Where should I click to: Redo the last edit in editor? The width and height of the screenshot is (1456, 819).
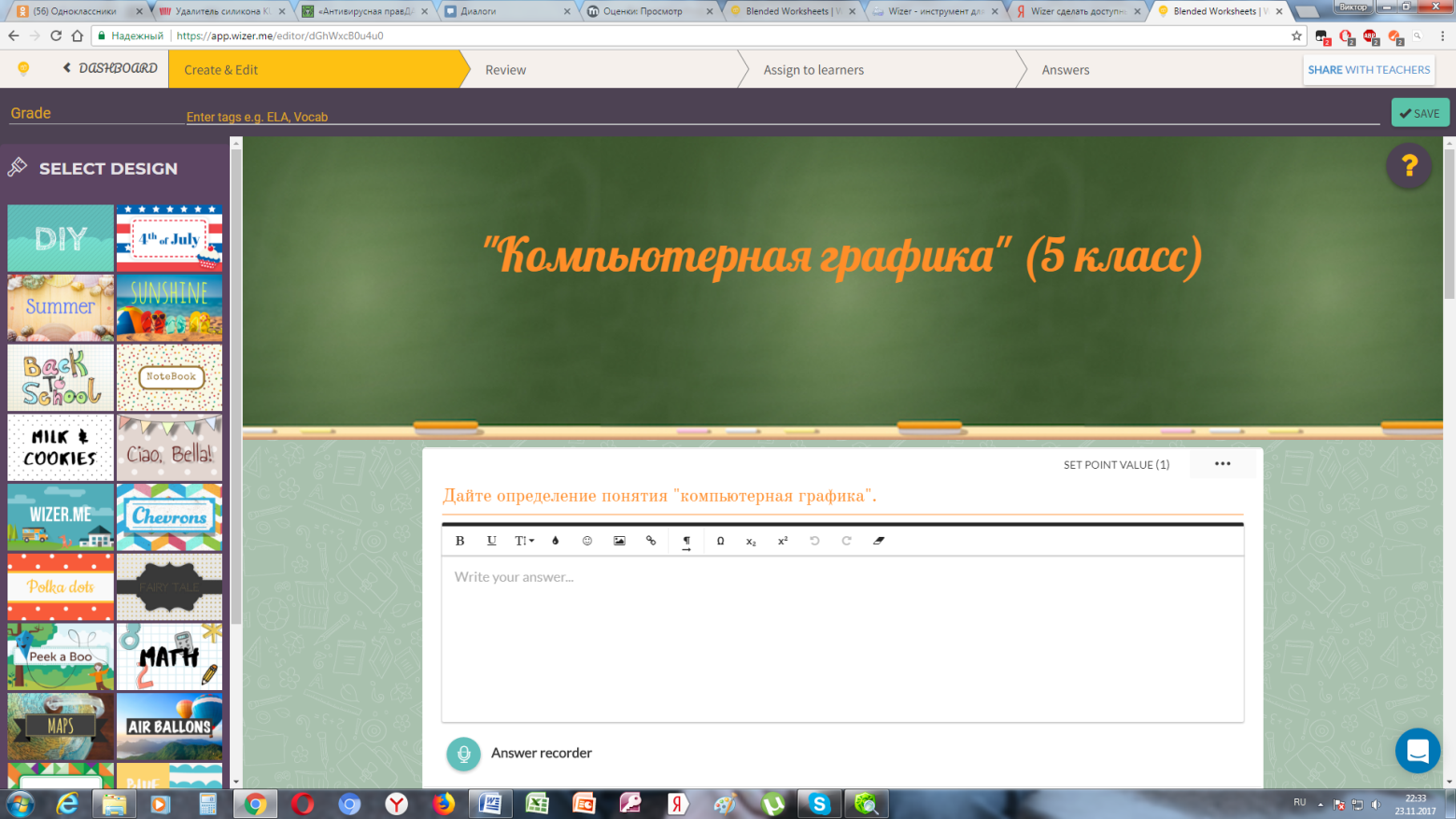pos(846,541)
